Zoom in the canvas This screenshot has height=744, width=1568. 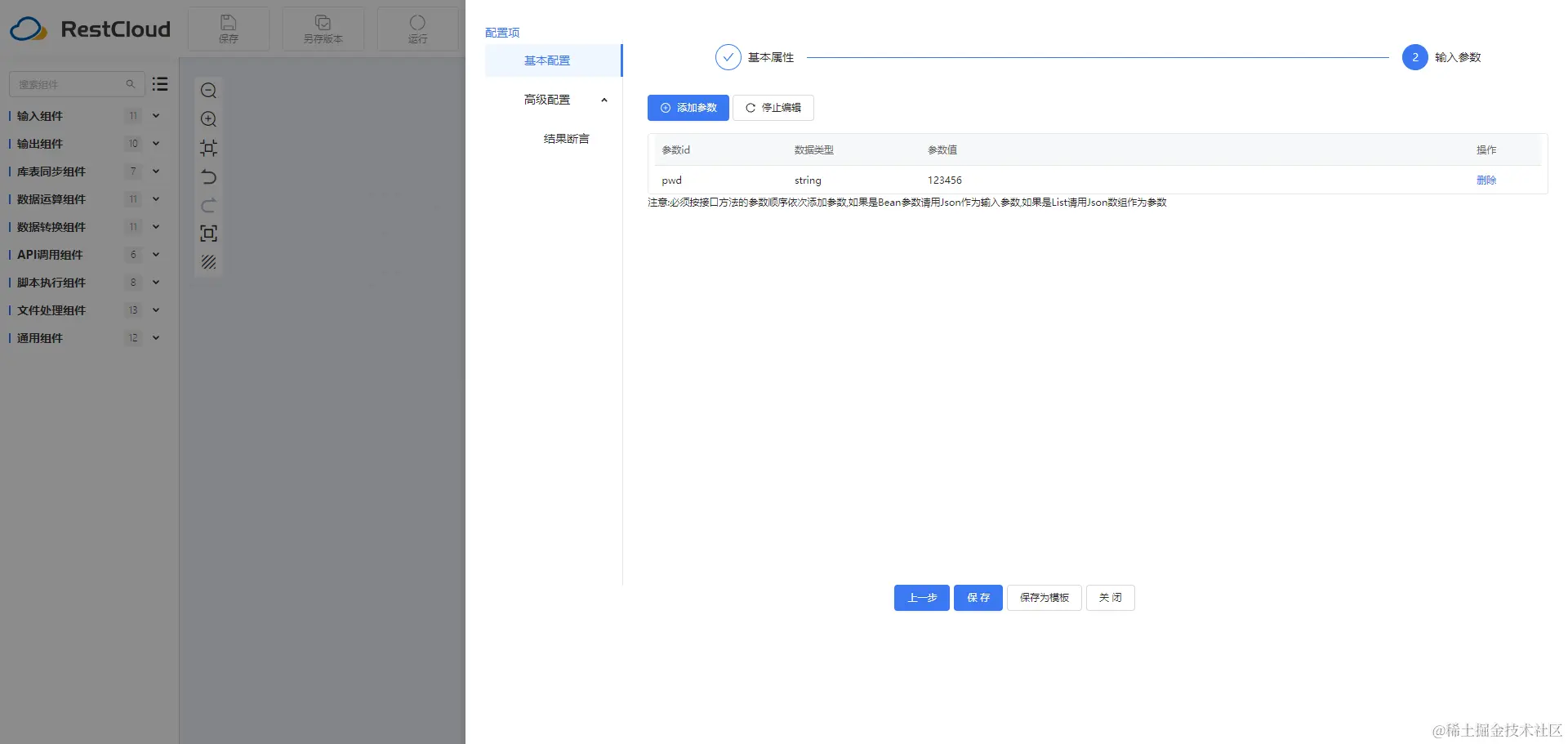[208, 119]
